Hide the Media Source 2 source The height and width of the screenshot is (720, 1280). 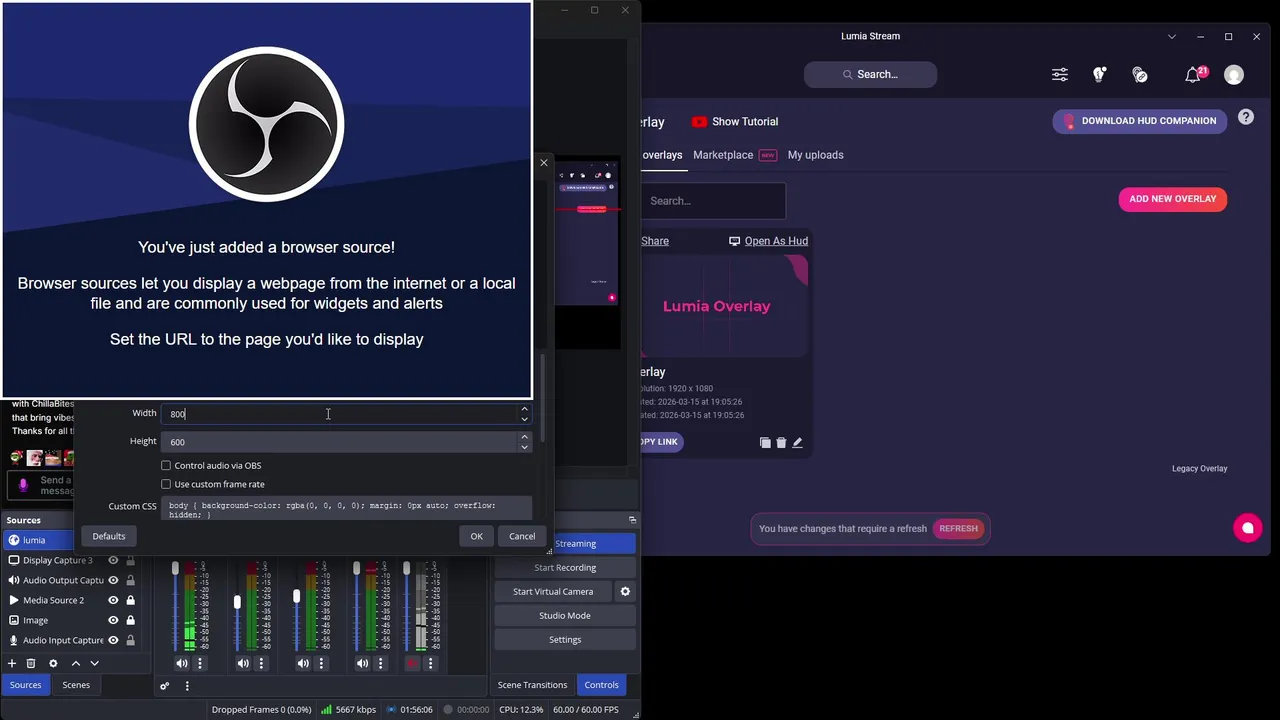tap(113, 601)
